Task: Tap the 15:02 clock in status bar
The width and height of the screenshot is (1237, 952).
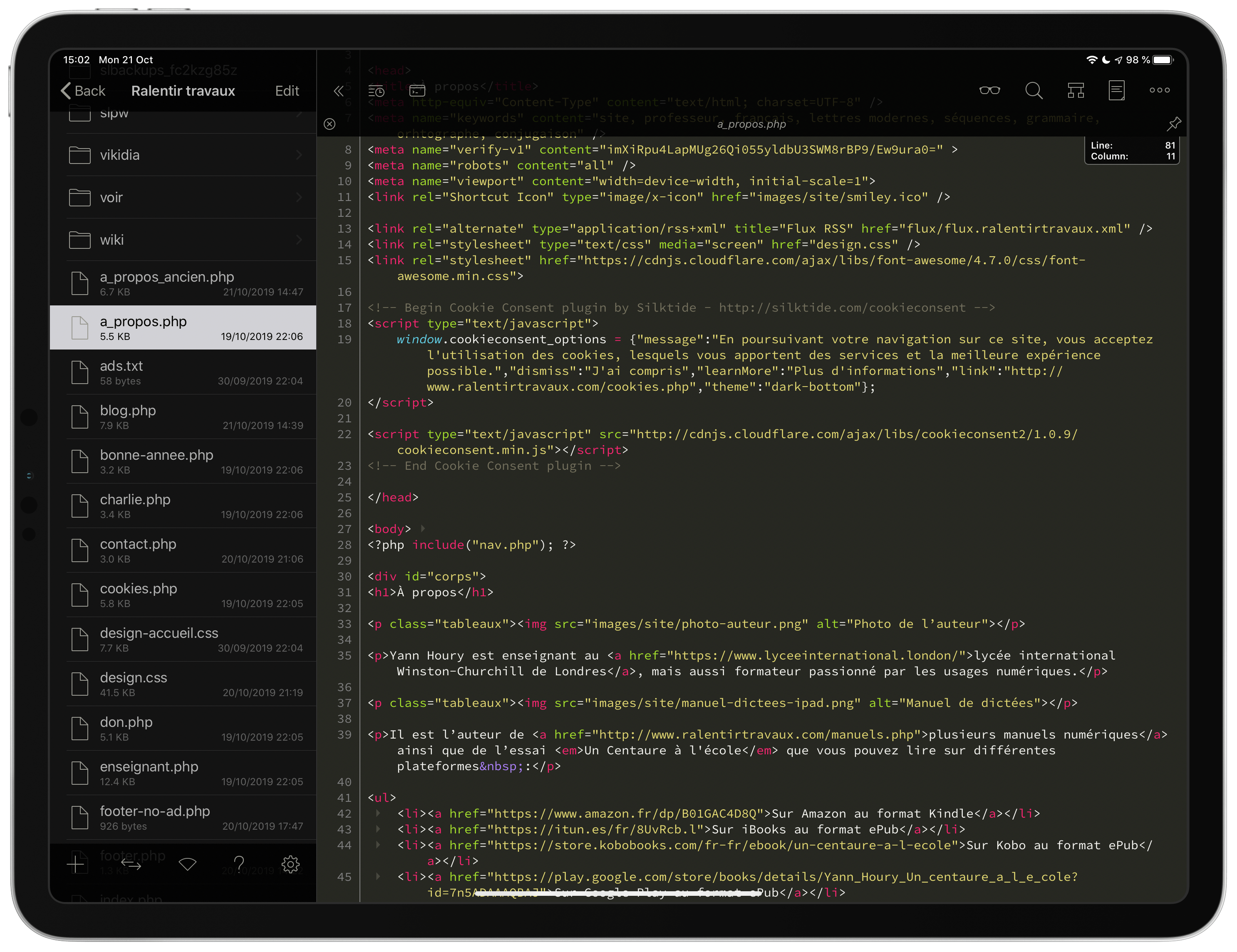Action: tap(77, 59)
